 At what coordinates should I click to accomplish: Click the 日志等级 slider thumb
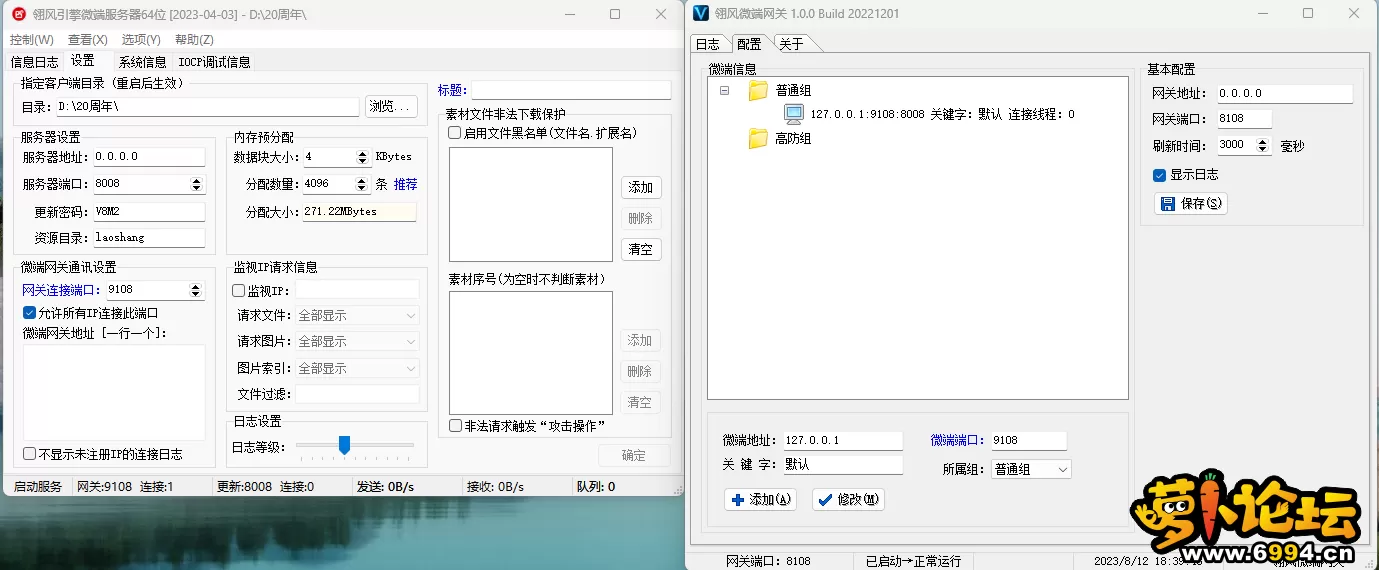(344, 444)
